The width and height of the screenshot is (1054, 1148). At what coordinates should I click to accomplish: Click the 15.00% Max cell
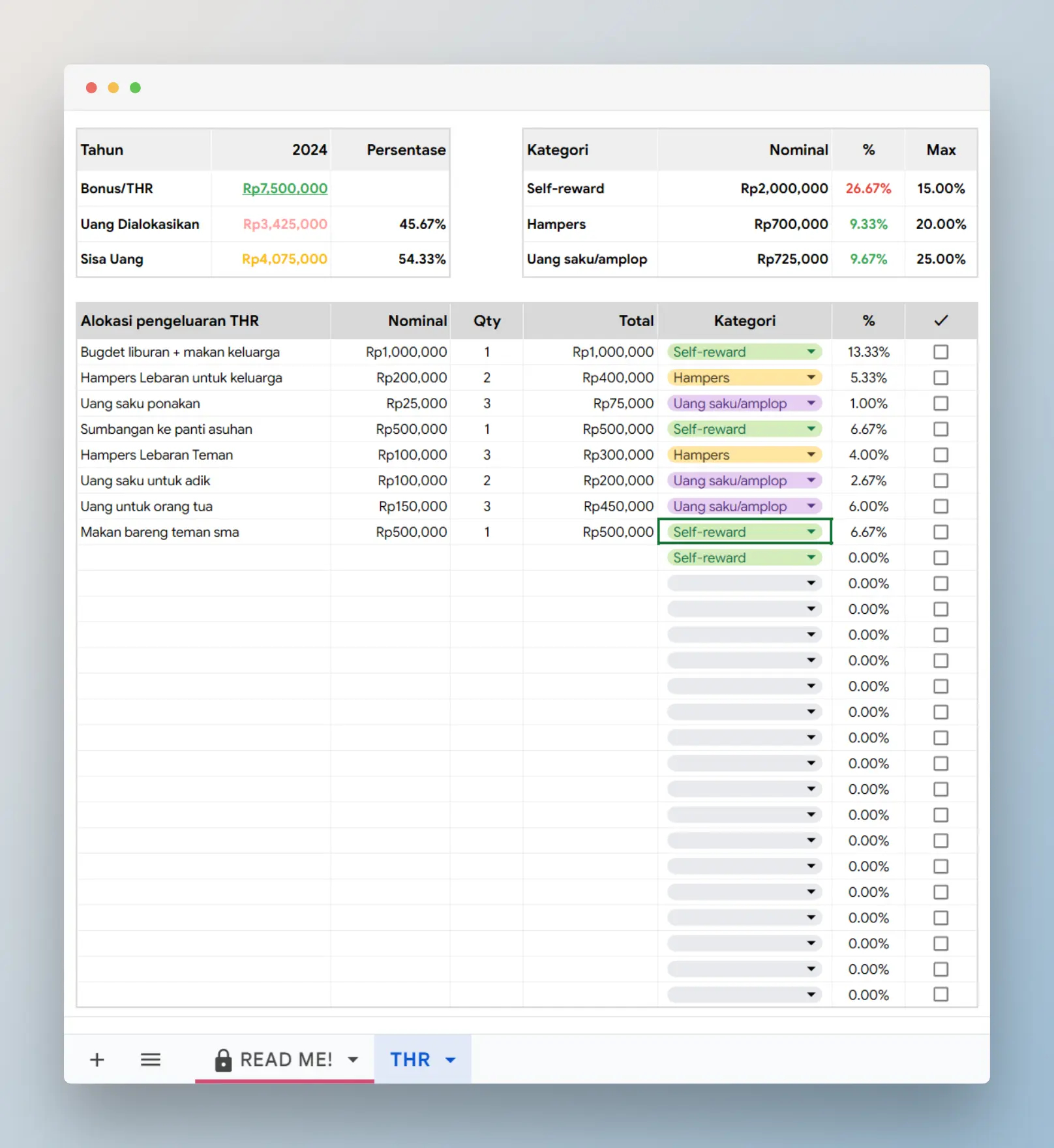coord(941,189)
